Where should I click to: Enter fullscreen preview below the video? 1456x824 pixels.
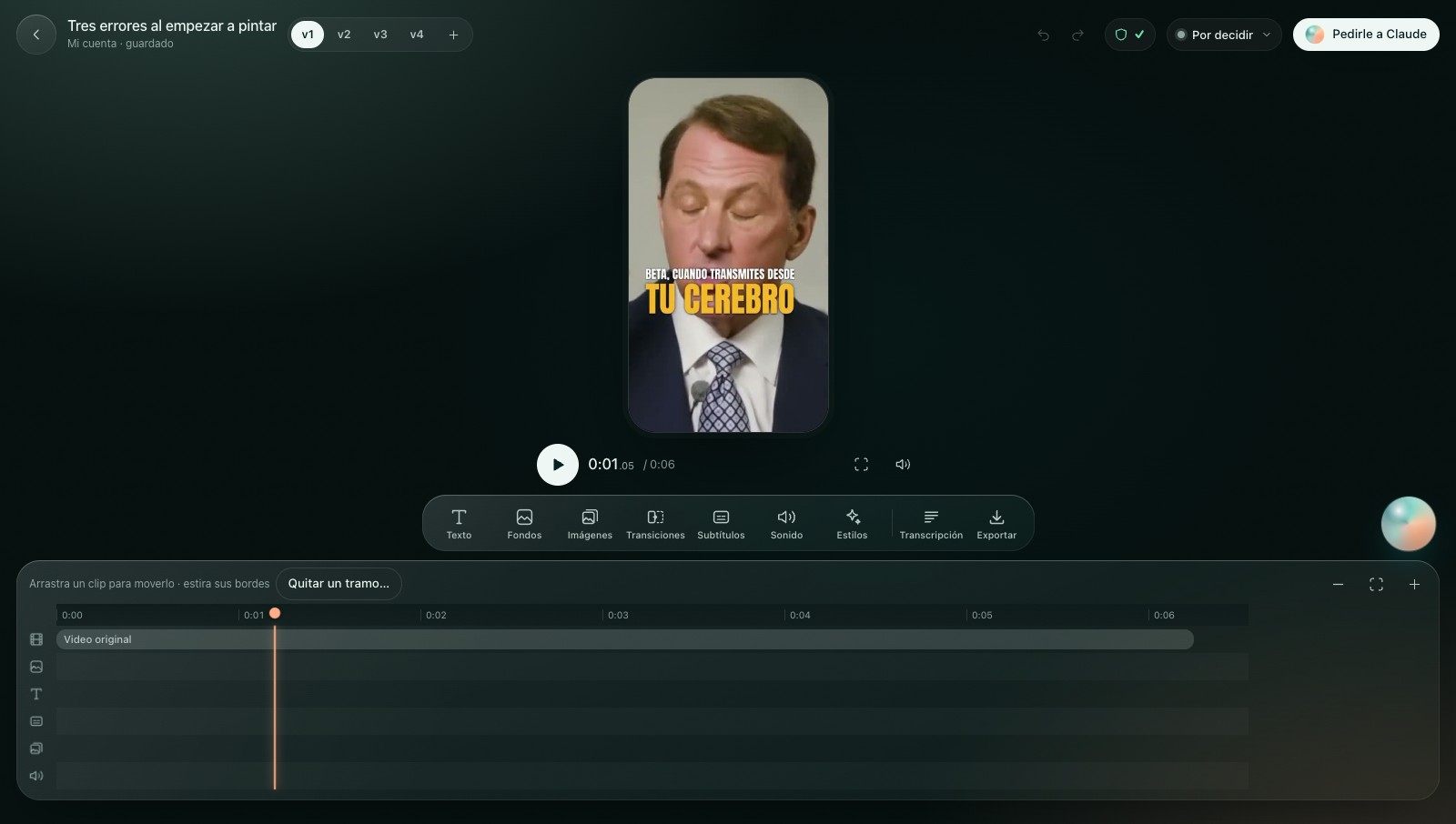pyautogui.click(x=861, y=465)
